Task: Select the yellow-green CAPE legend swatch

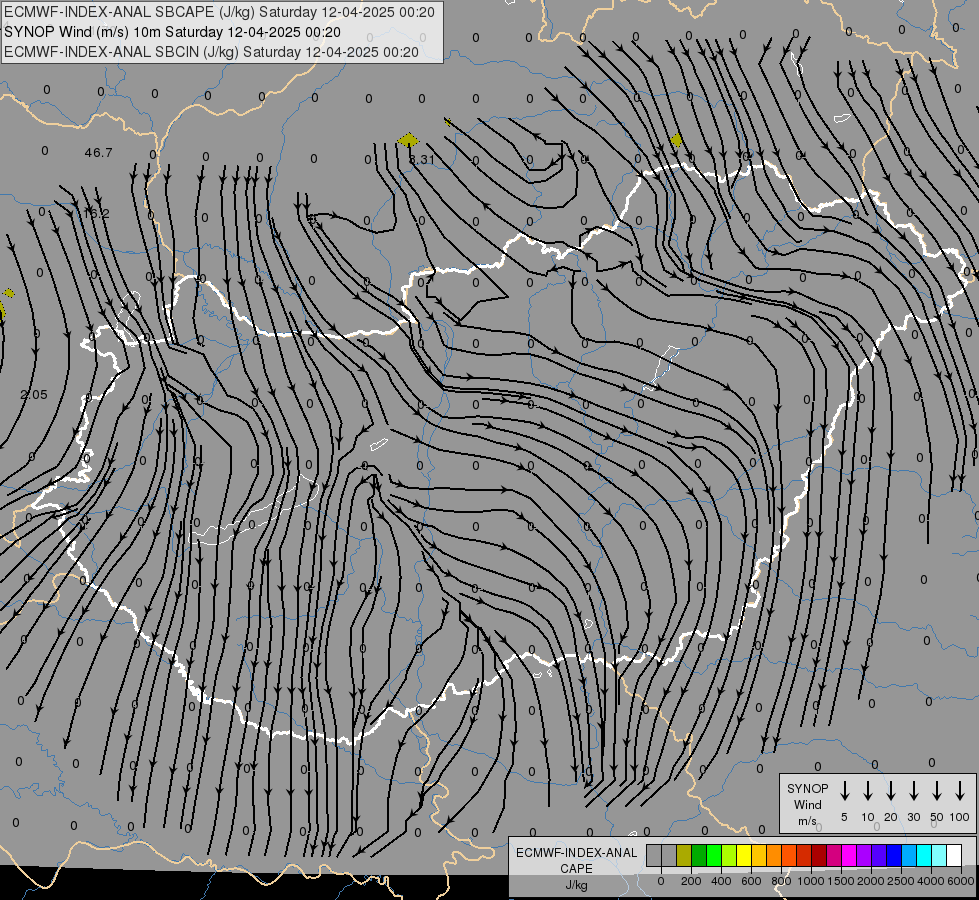Action: coord(729,855)
